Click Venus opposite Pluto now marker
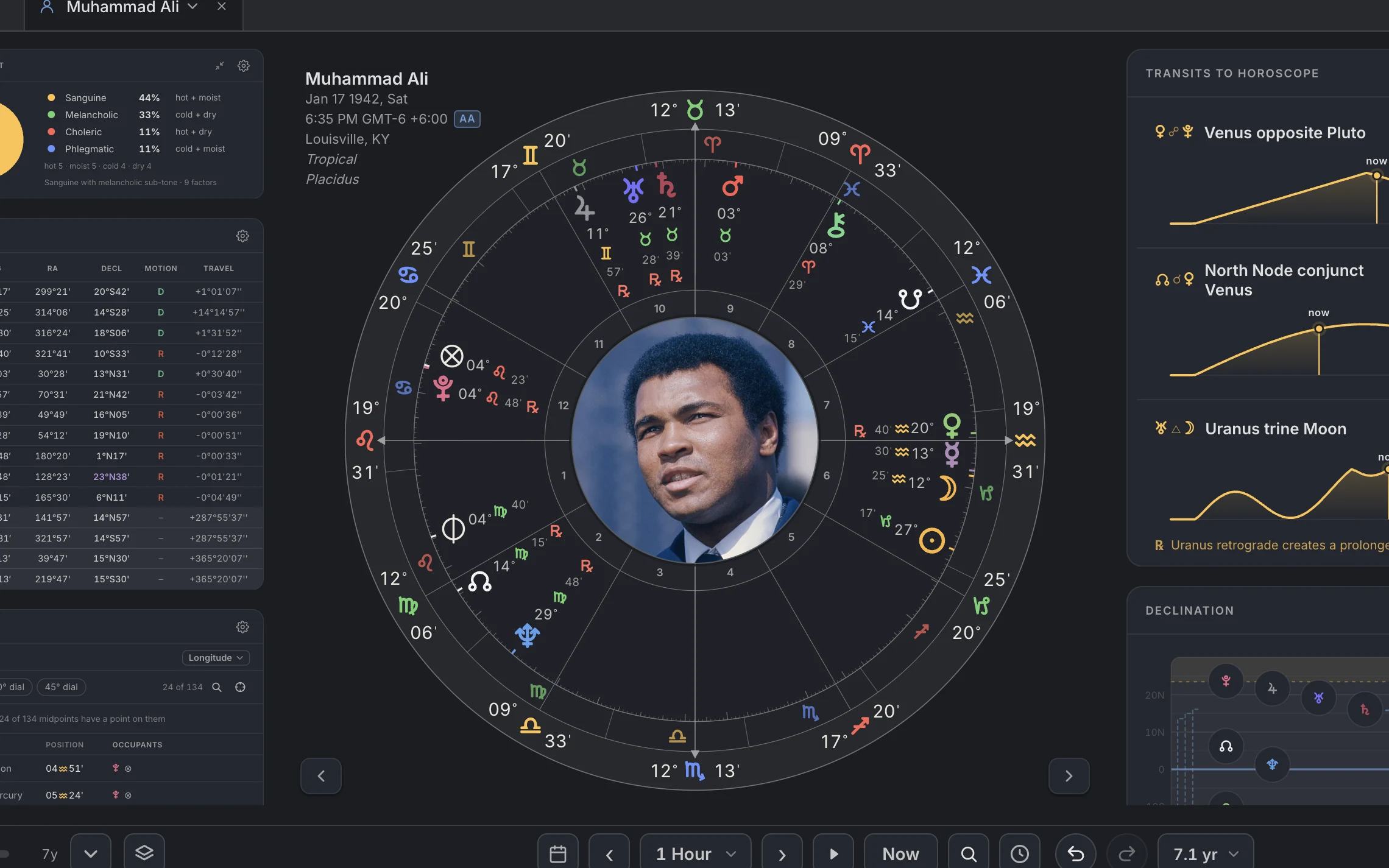1389x868 pixels. 1376,175
